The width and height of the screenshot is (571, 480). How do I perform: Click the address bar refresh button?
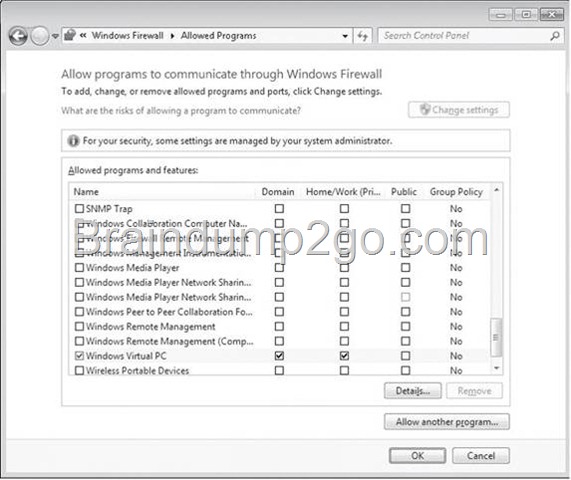362,36
